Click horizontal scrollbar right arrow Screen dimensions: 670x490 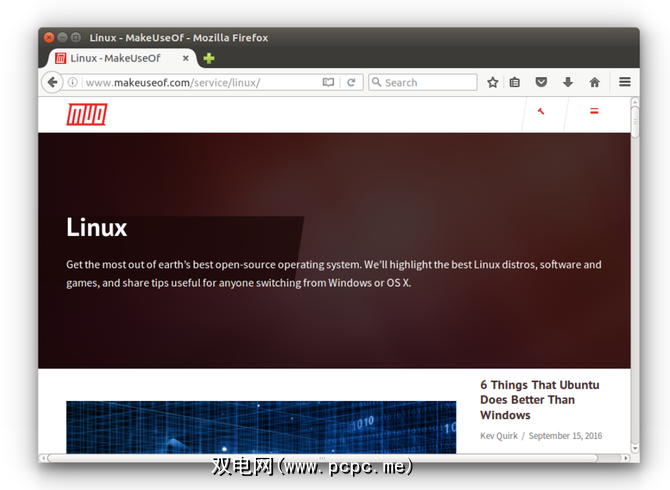pyautogui.click(x=626, y=458)
